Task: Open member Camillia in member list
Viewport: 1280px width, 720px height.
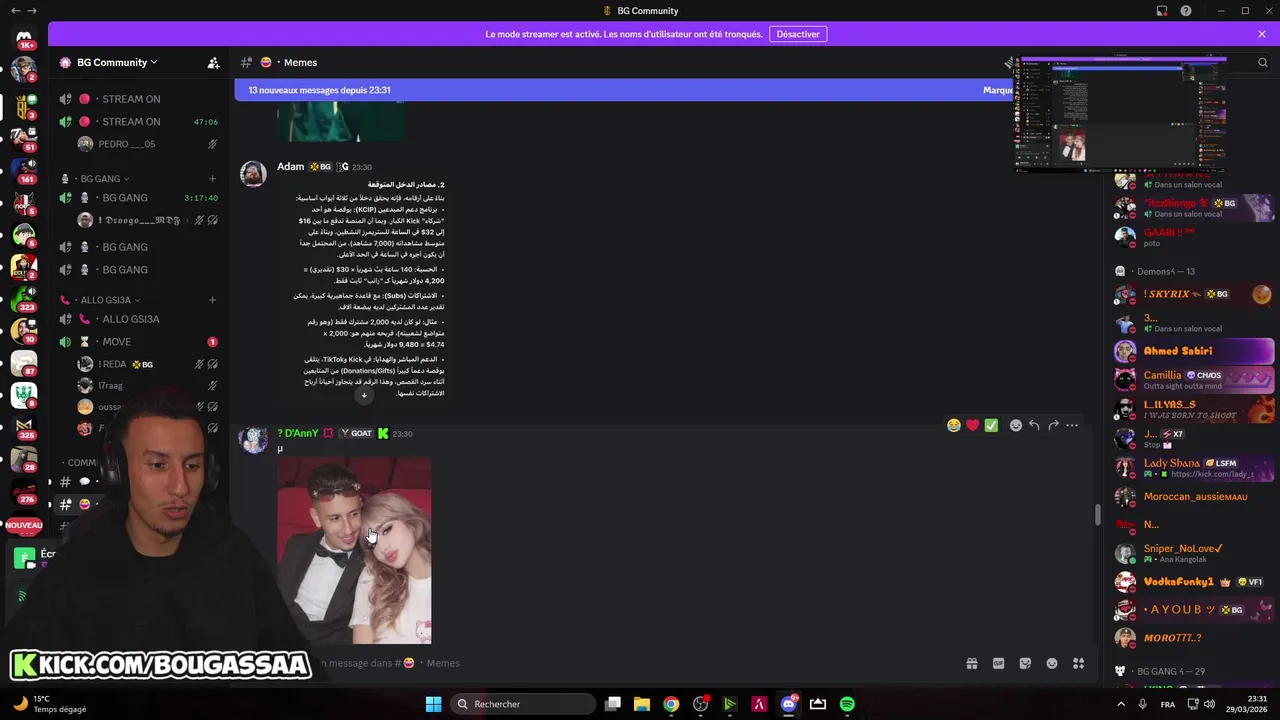Action: pyautogui.click(x=1194, y=380)
